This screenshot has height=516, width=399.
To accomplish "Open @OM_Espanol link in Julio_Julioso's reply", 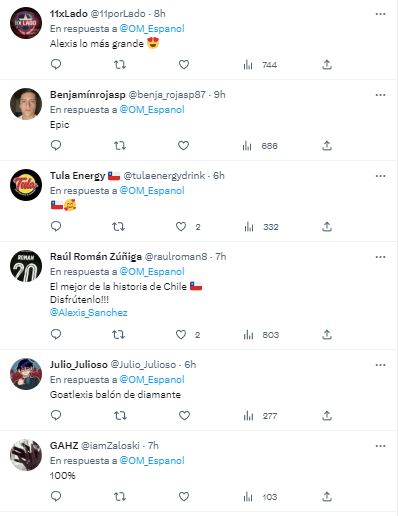I will (152, 379).
